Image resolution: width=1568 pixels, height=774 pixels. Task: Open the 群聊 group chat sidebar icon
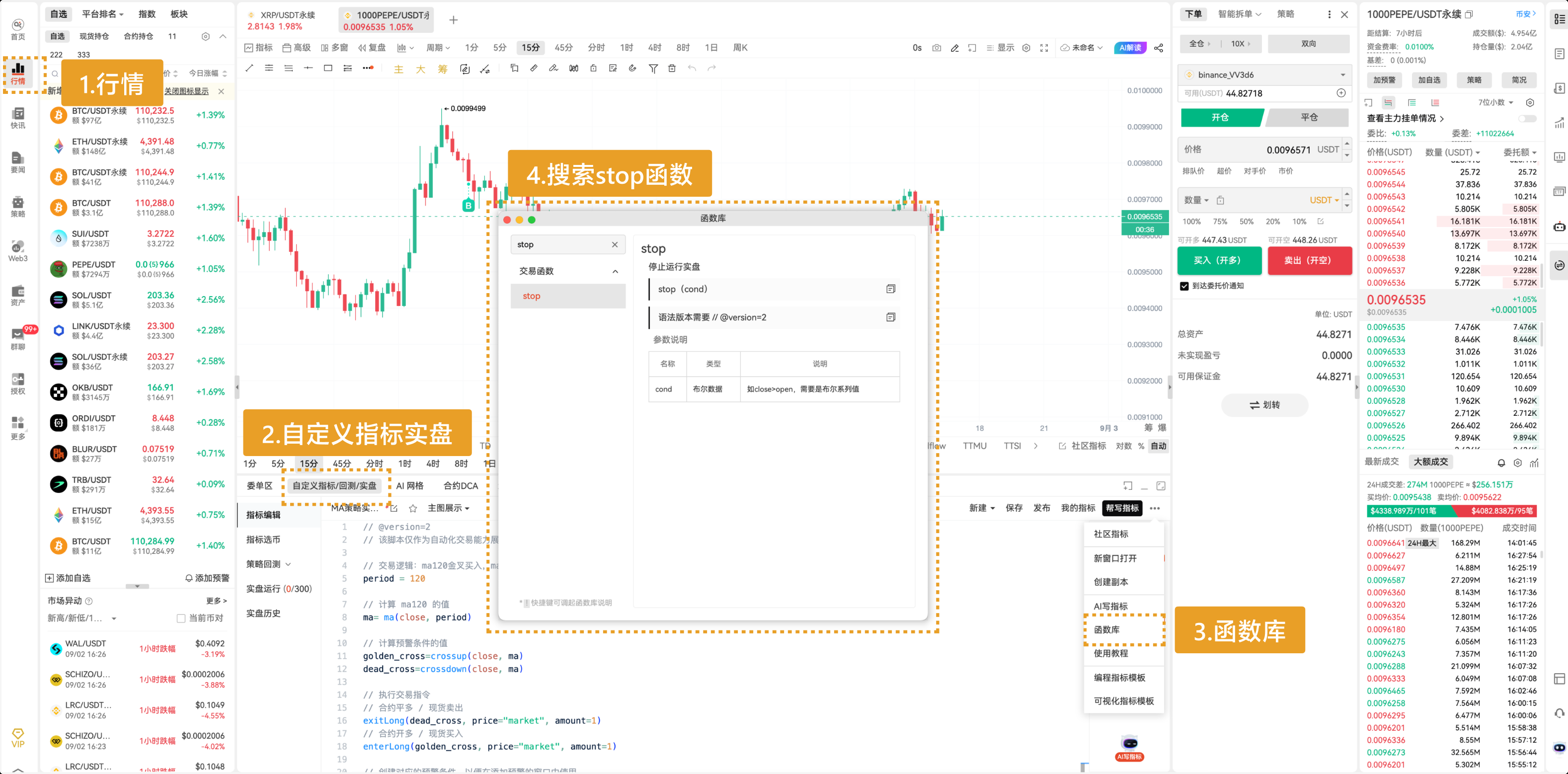pos(18,339)
